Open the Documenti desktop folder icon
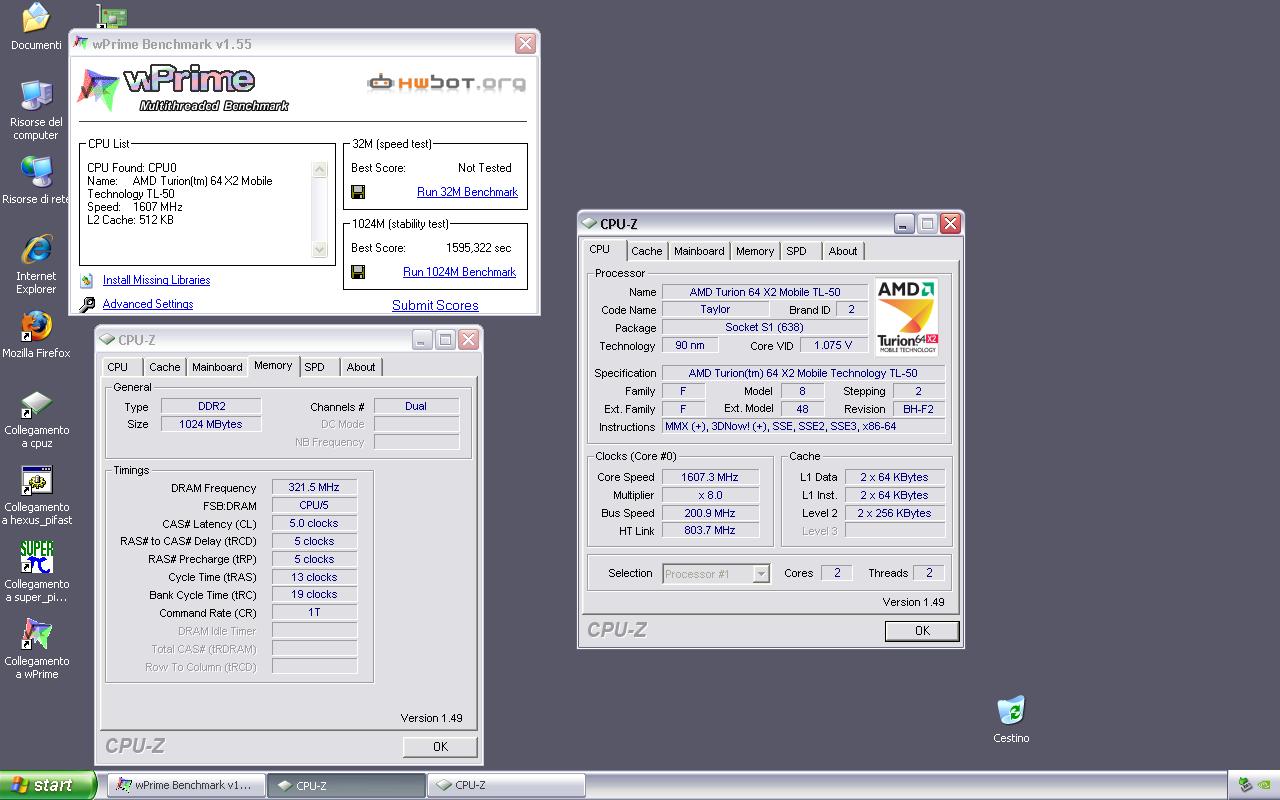This screenshot has width=1280, height=800. pos(36,18)
